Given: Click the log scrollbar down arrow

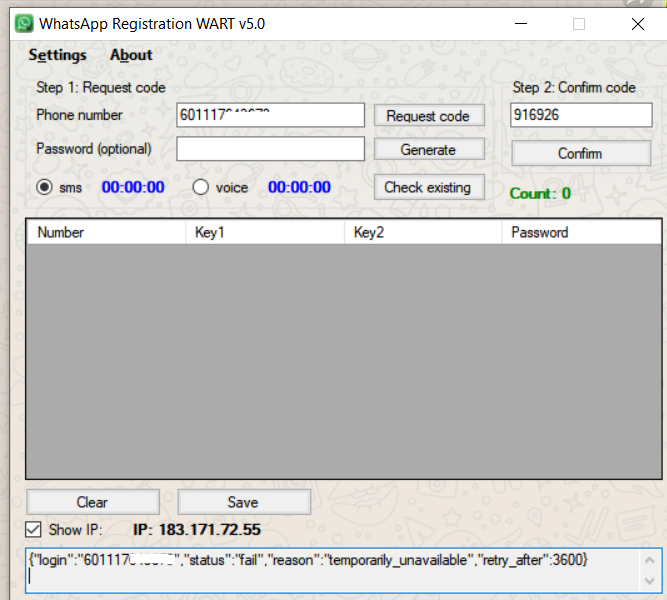Looking at the screenshot, I should point(650,581).
